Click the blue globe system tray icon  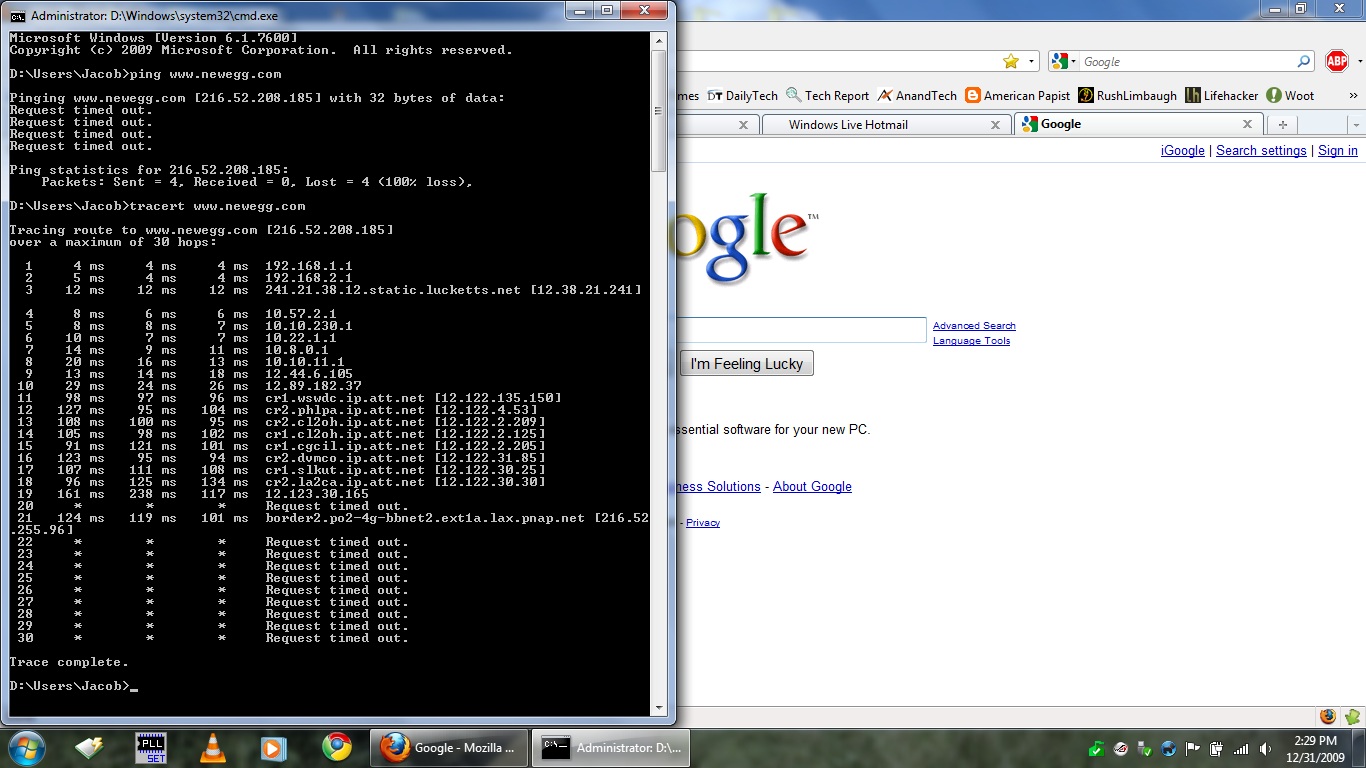pyautogui.click(x=1169, y=749)
